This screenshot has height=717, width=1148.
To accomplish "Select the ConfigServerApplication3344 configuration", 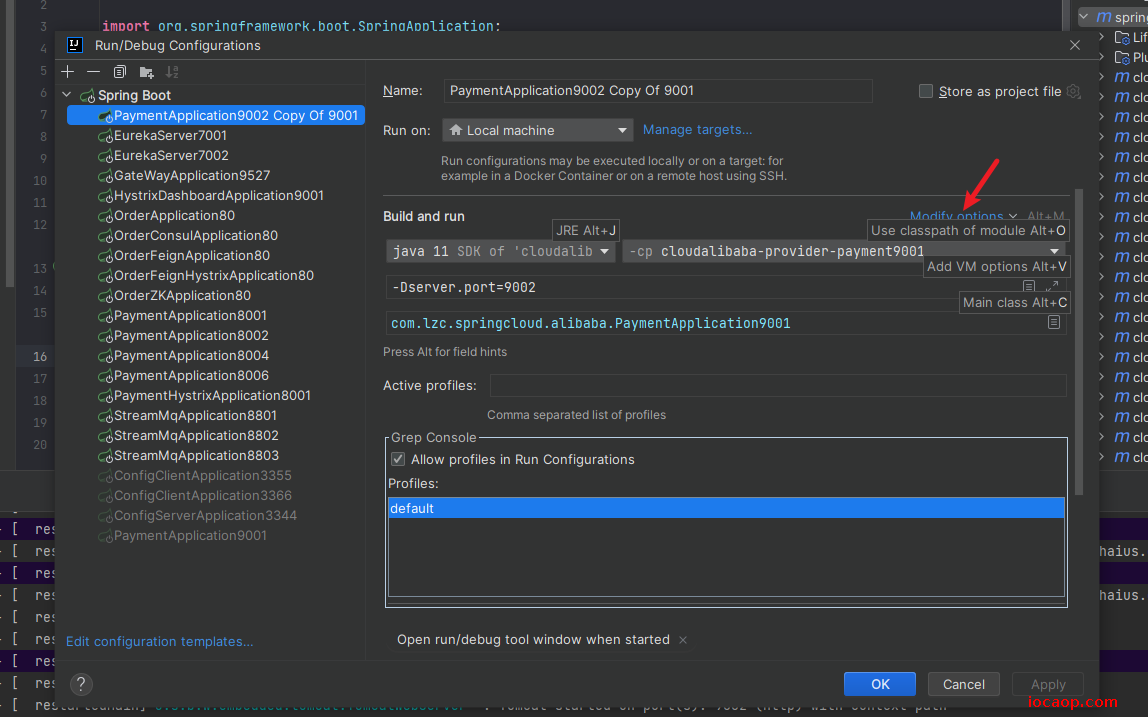I will 206,516.
